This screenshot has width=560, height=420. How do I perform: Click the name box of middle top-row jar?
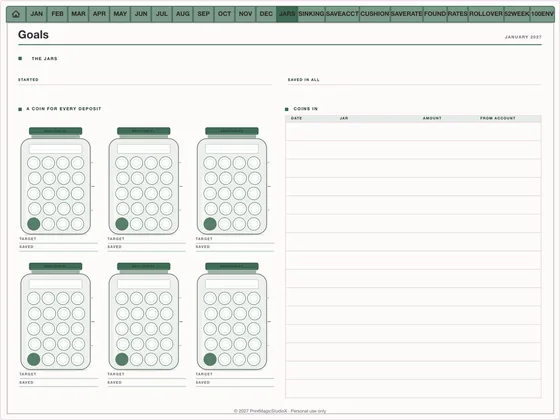pos(144,149)
